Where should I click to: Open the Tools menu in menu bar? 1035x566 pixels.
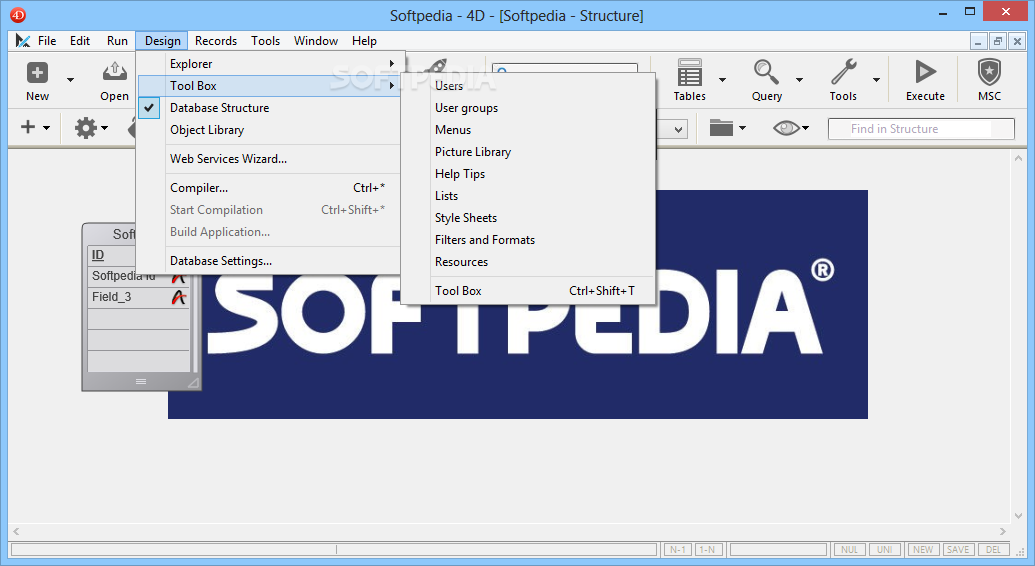pyautogui.click(x=265, y=41)
